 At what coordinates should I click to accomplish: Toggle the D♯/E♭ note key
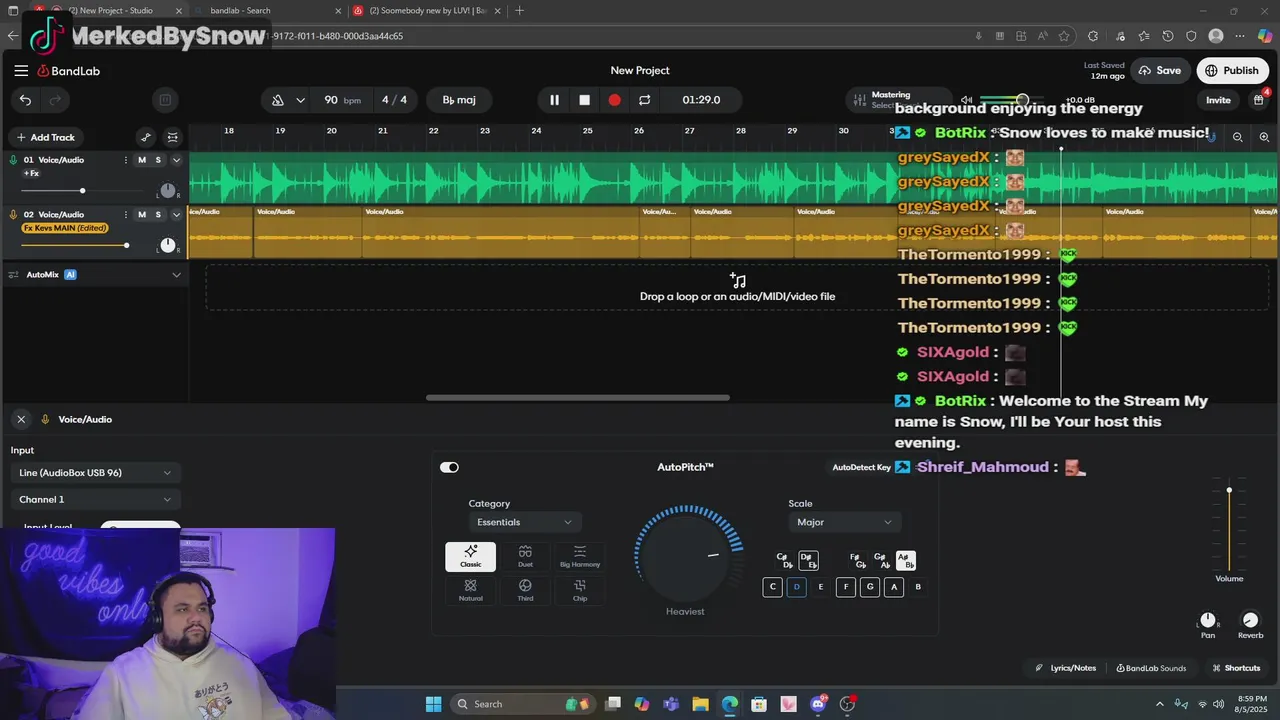click(808, 561)
